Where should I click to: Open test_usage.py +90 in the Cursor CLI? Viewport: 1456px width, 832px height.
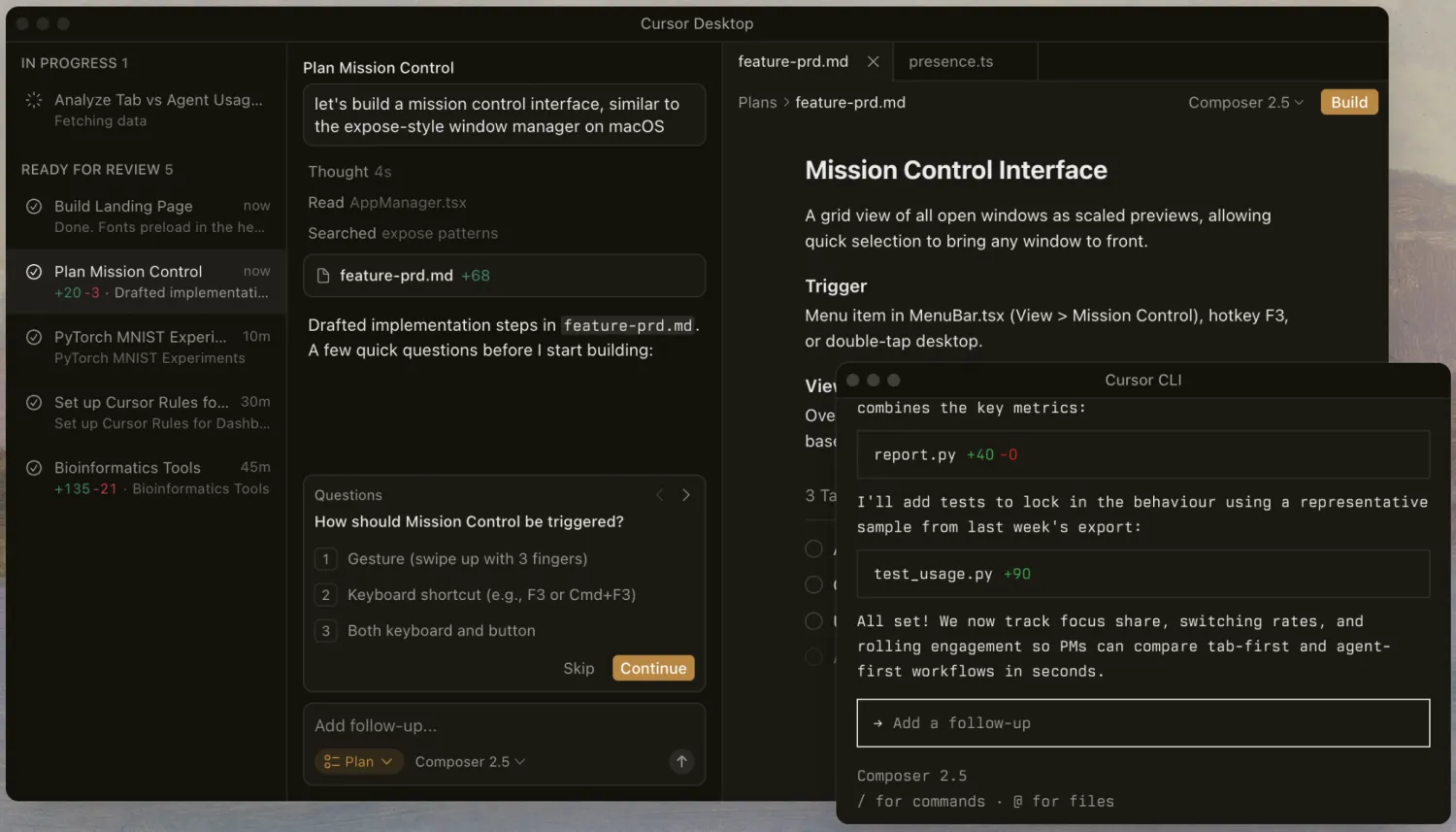(1142, 574)
